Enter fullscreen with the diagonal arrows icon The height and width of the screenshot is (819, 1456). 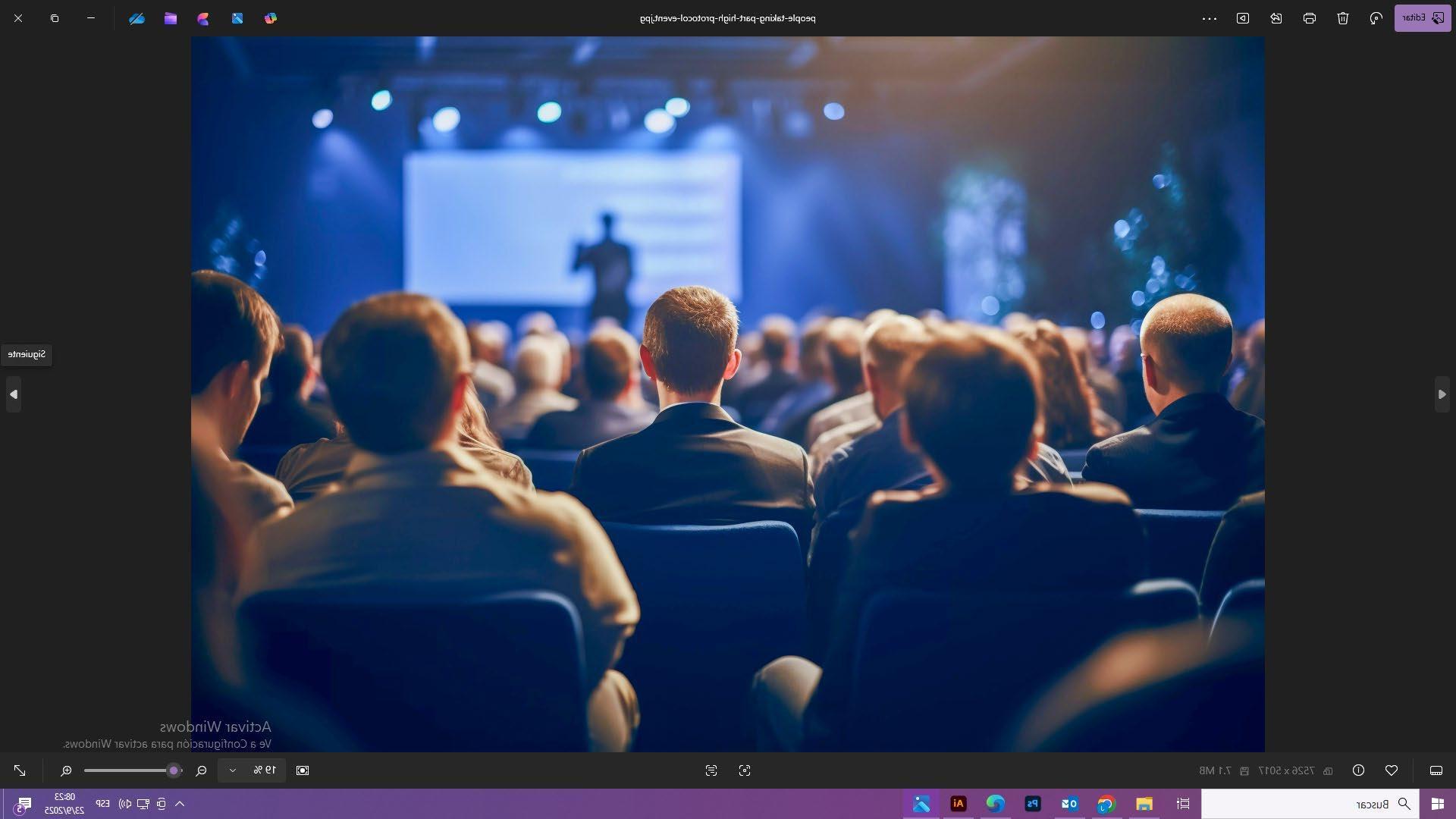point(20,770)
